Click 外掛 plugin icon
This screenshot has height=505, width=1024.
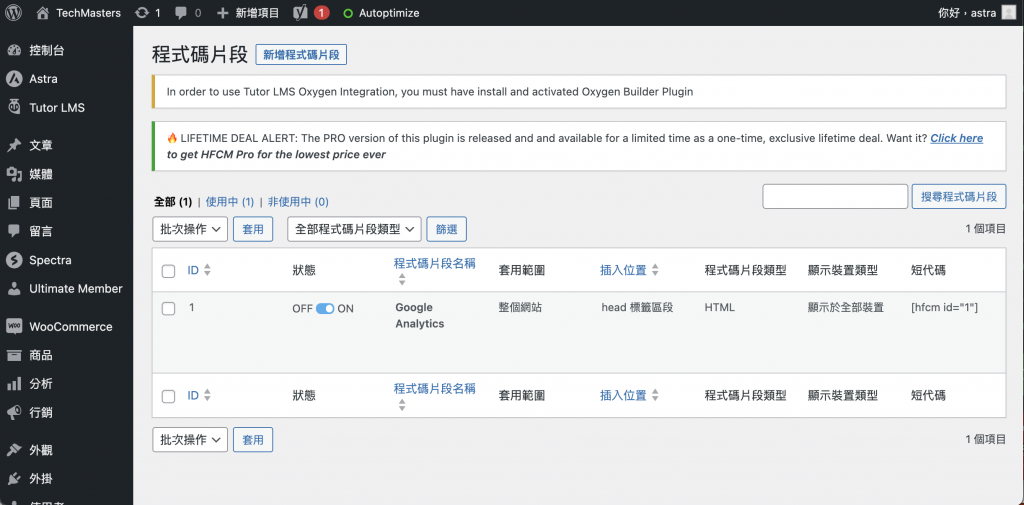(14, 480)
